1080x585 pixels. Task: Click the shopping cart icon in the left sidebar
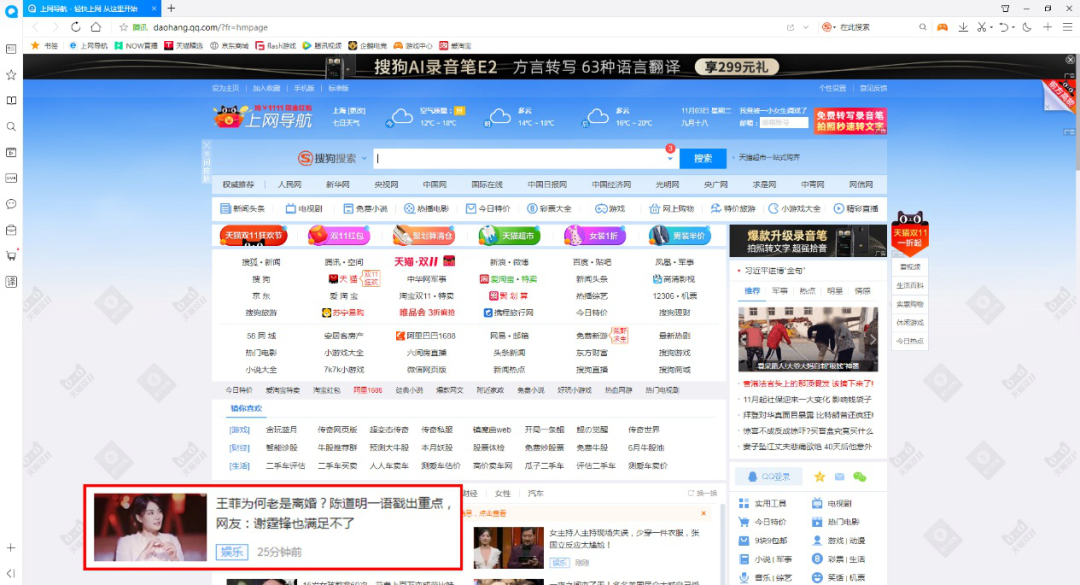[x=11, y=256]
